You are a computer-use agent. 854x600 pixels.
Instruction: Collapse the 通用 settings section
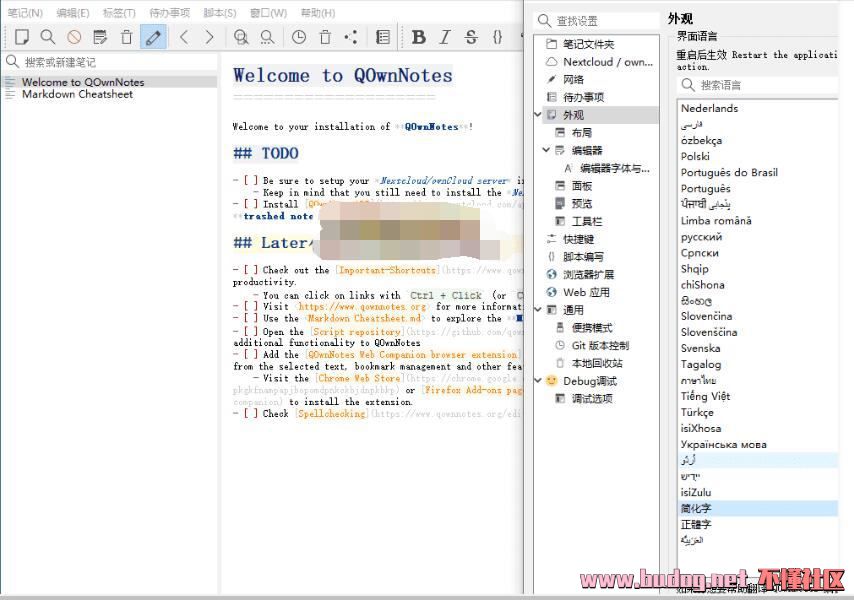(538, 309)
